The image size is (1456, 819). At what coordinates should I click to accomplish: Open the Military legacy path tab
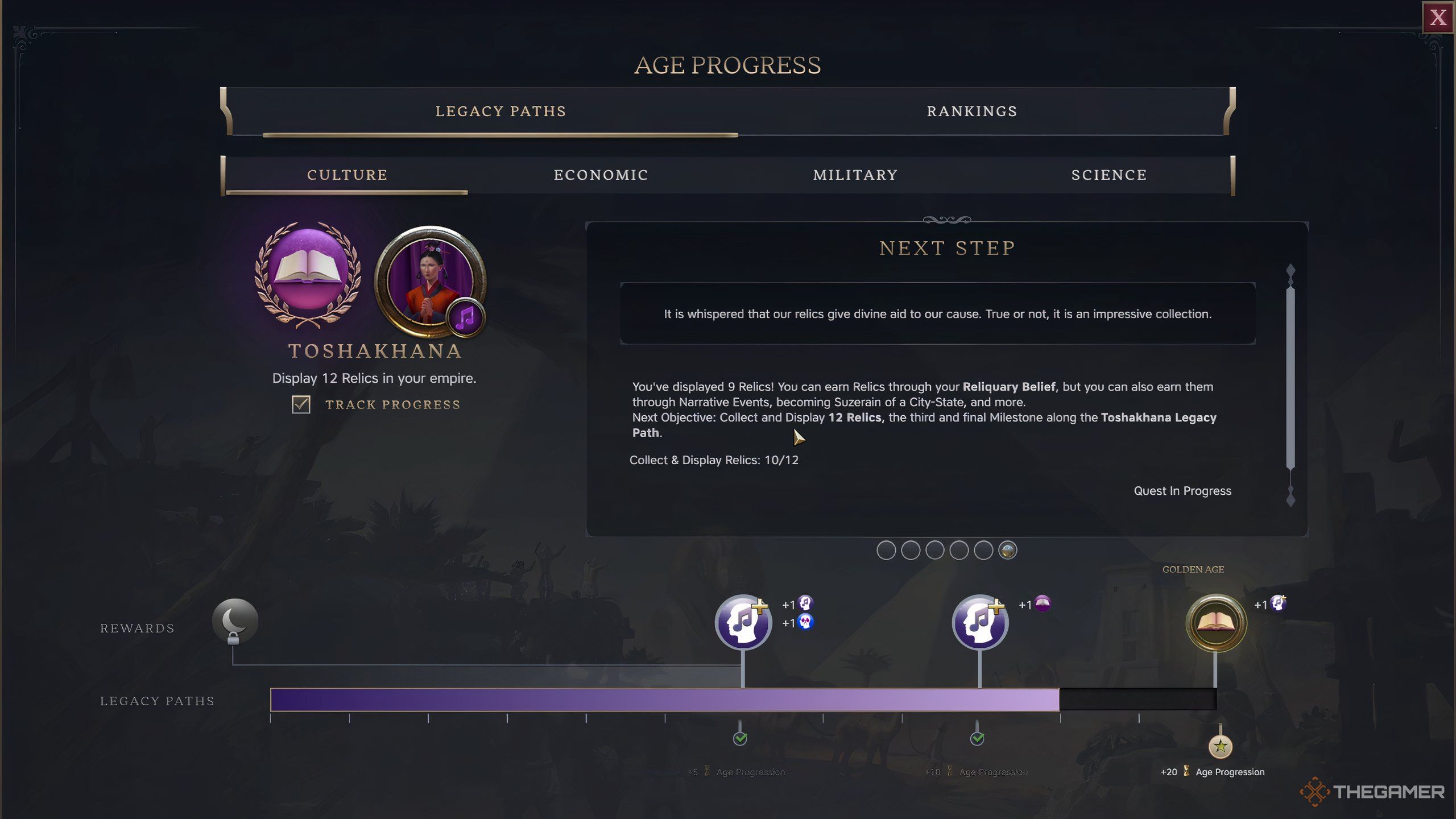855,175
